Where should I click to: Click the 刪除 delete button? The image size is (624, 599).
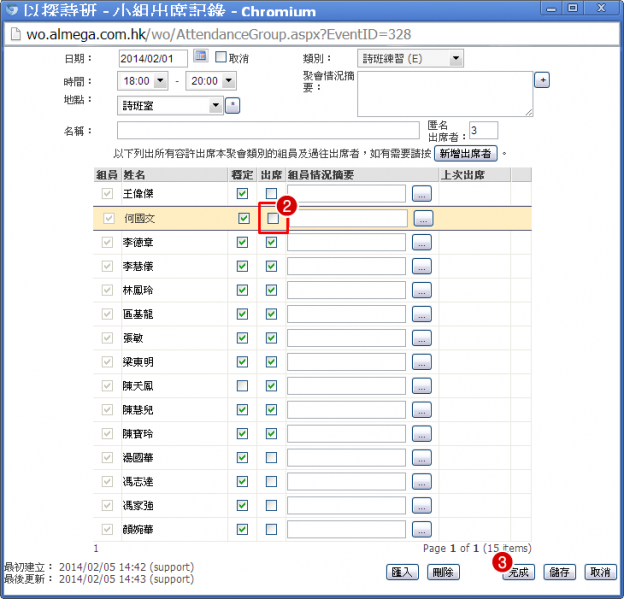pos(443,572)
